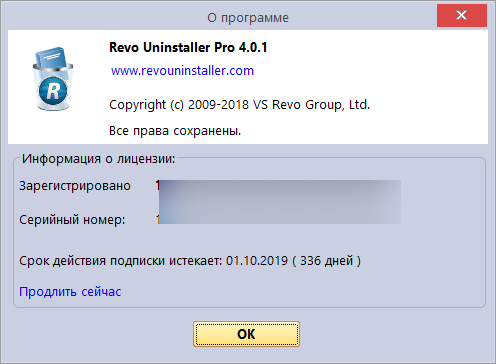
Task: Click the Revo Uninstaller trash bin logo
Action: (53, 79)
